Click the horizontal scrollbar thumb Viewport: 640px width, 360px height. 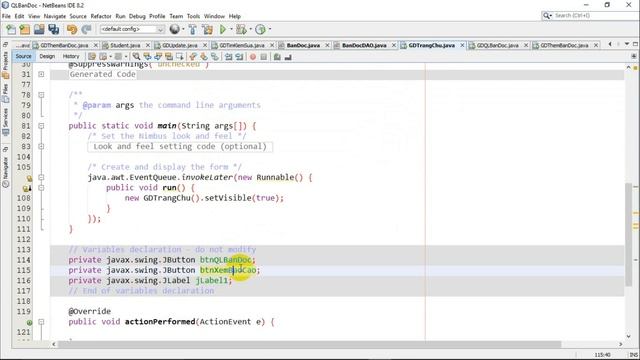(310, 344)
